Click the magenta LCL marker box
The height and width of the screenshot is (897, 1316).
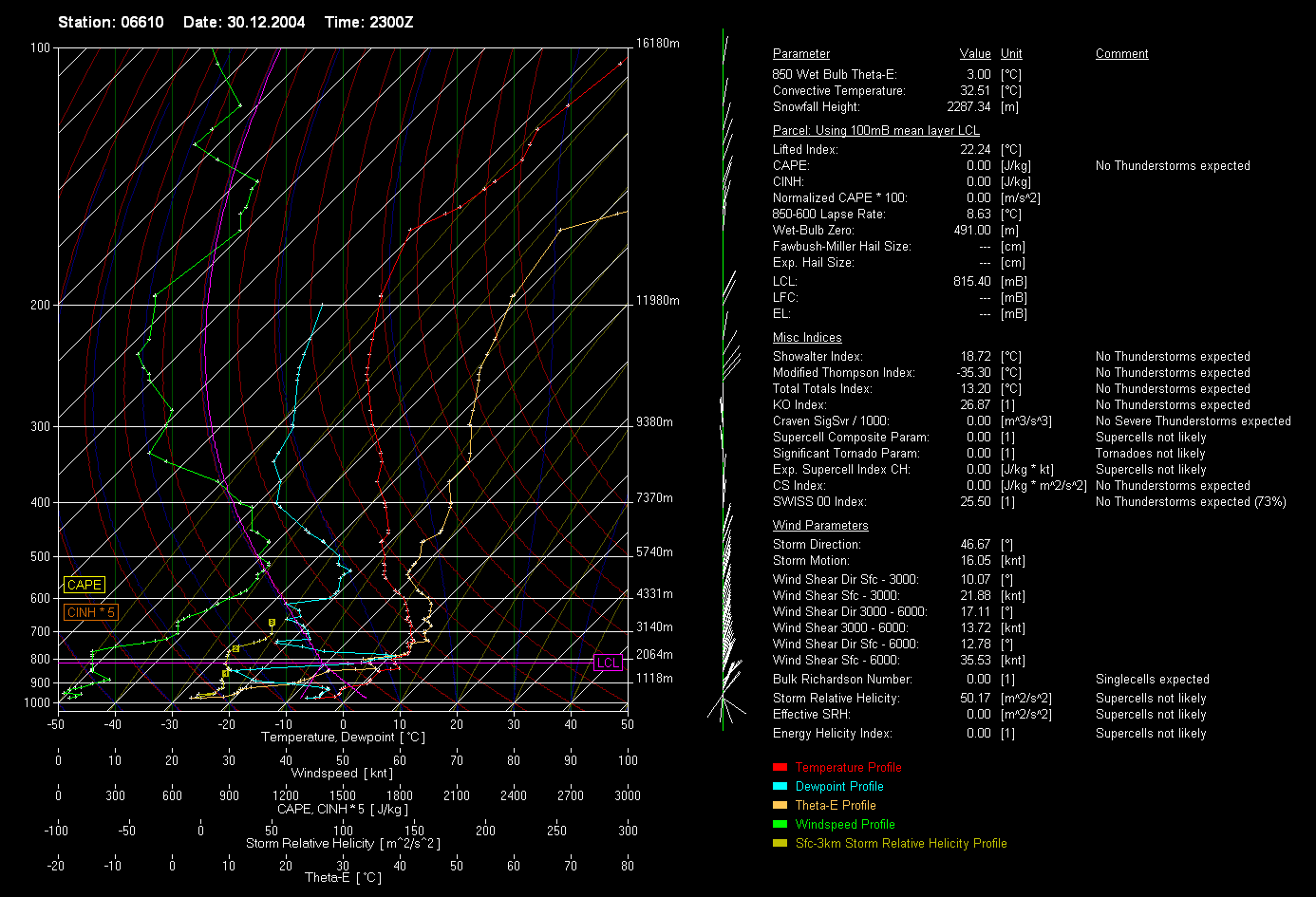(x=608, y=663)
